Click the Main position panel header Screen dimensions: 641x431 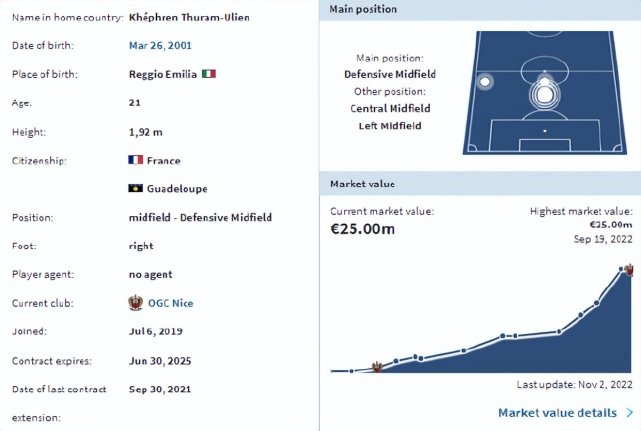[x=480, y=10]
